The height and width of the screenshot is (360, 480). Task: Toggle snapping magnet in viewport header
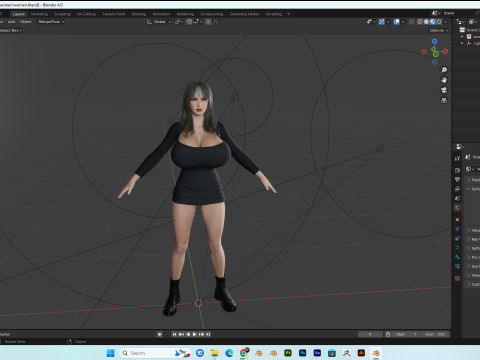[189, 22]
